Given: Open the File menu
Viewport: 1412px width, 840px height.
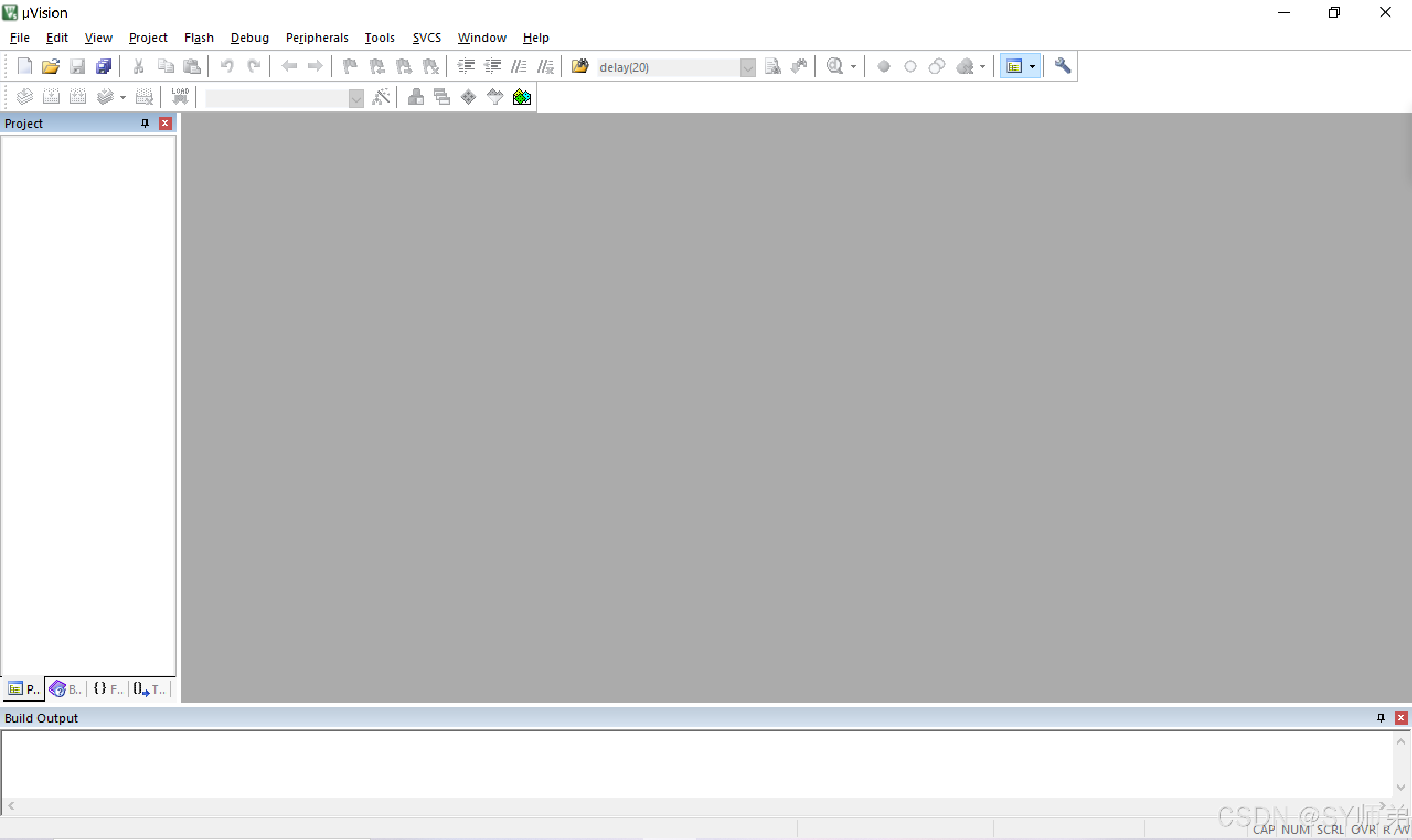Looking at the screenshot, I should (20, 38).
